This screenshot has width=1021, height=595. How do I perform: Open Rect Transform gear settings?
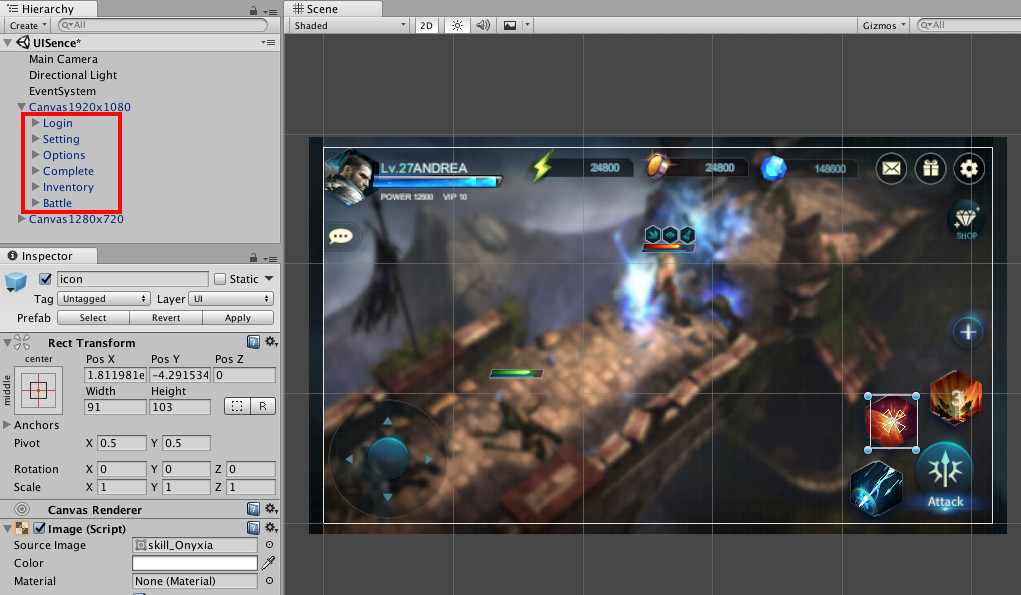(271, 342)
